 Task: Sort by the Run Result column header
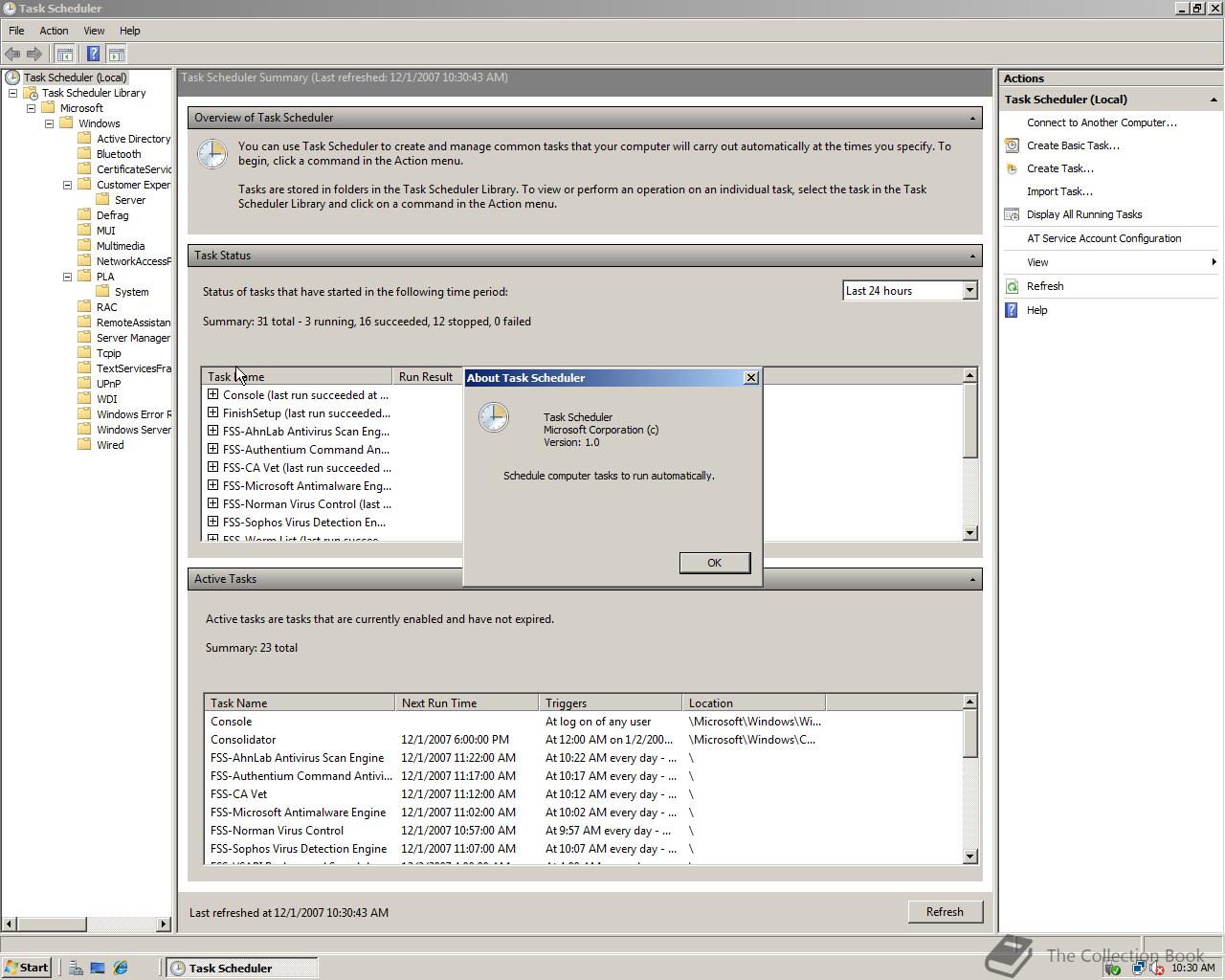point(427,376)
